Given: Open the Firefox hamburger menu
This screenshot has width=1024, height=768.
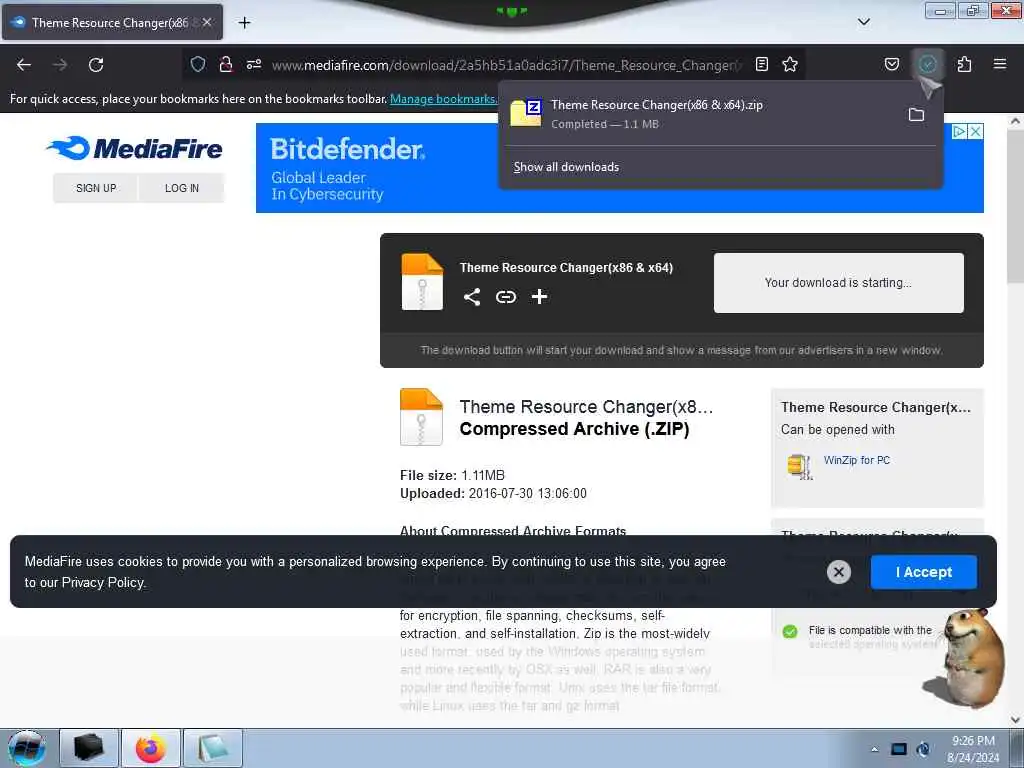Looking at the screenshot, I should [1000, 64].
